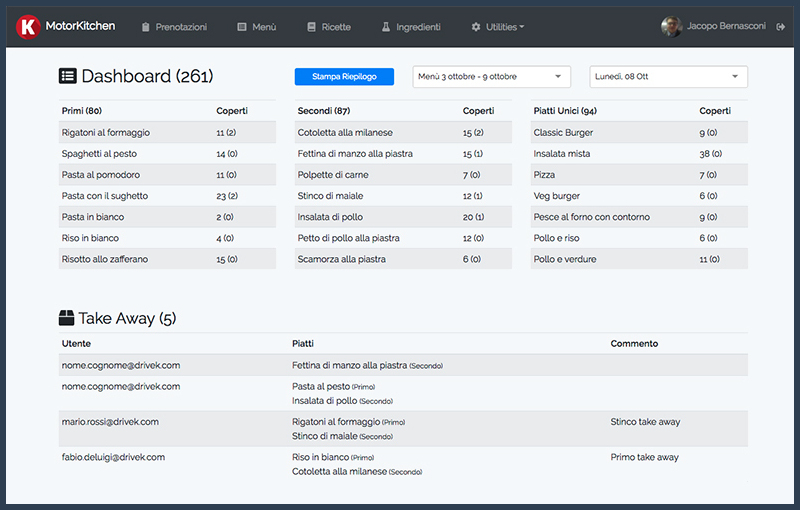Viewport: 800px width, 510px height.
Task: Click the Prenotazioni clipboard icon
Action: pos(146,27)
